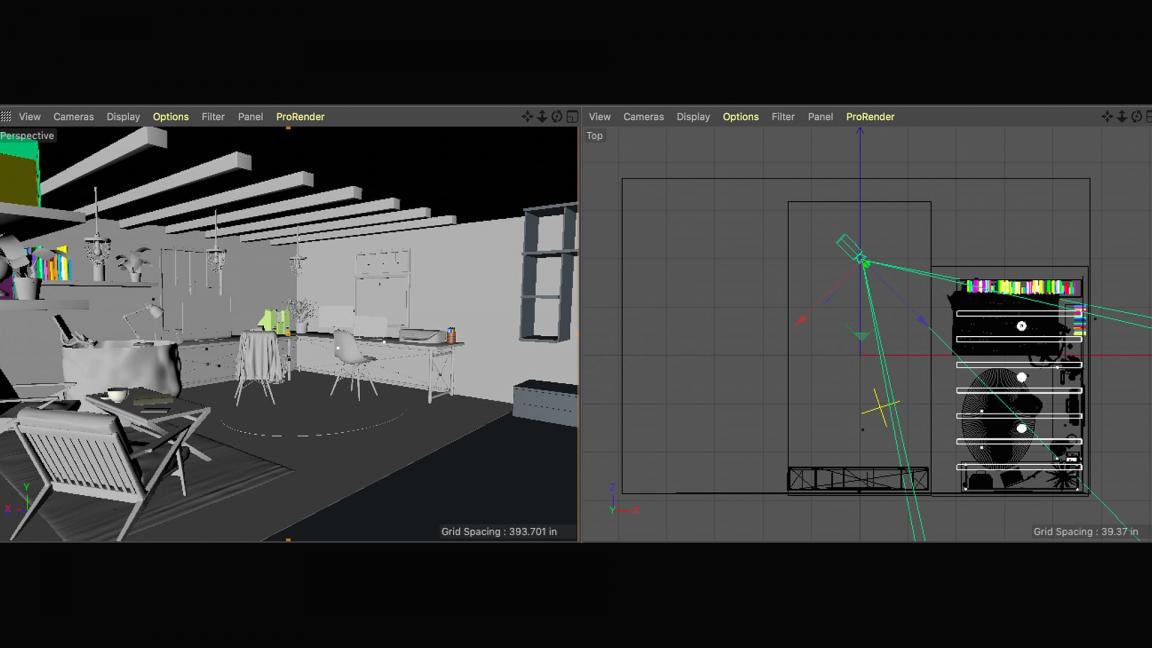Select the camera object in the Top viewport
The width and height of the screenshot is (1152, 648).
pos(852,249)
